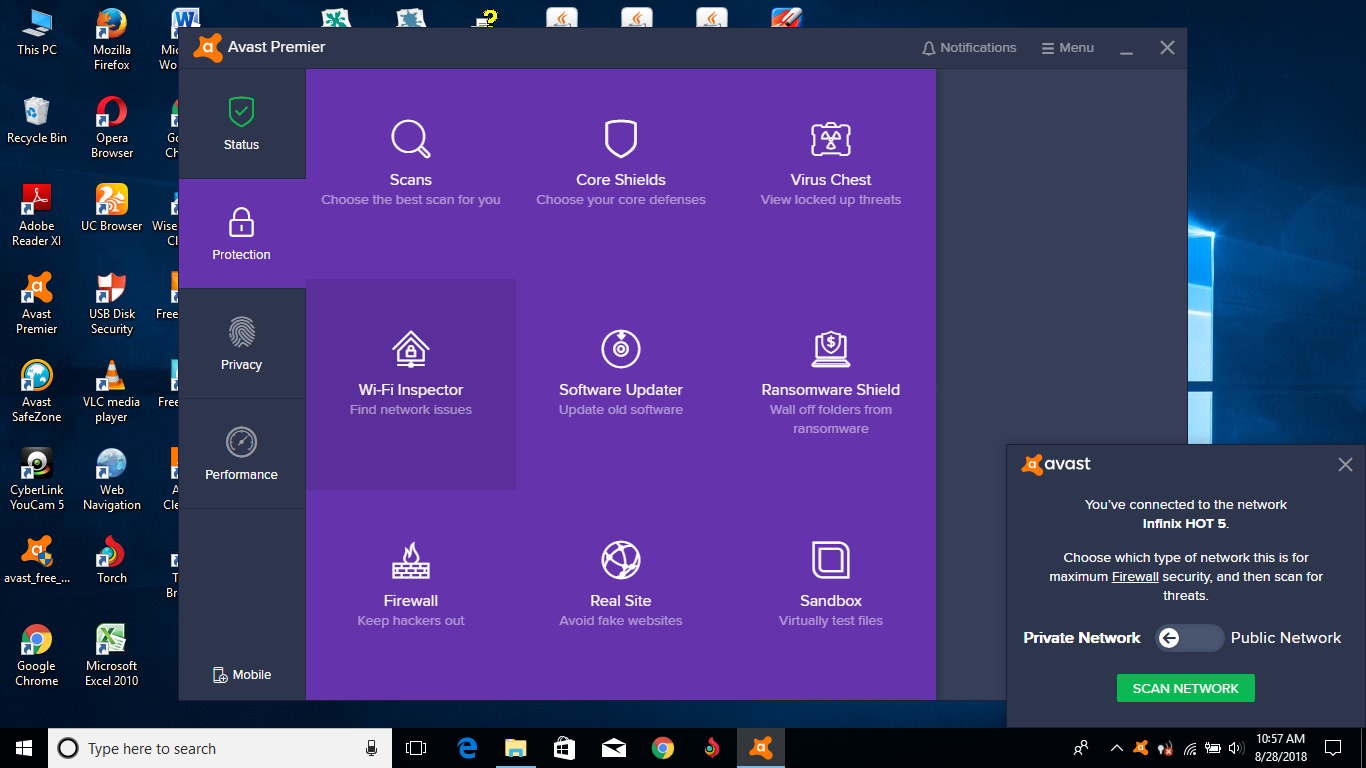
Task: Select the Microsoft Excel 2010 desktop icon
Action: coord(112,655)
